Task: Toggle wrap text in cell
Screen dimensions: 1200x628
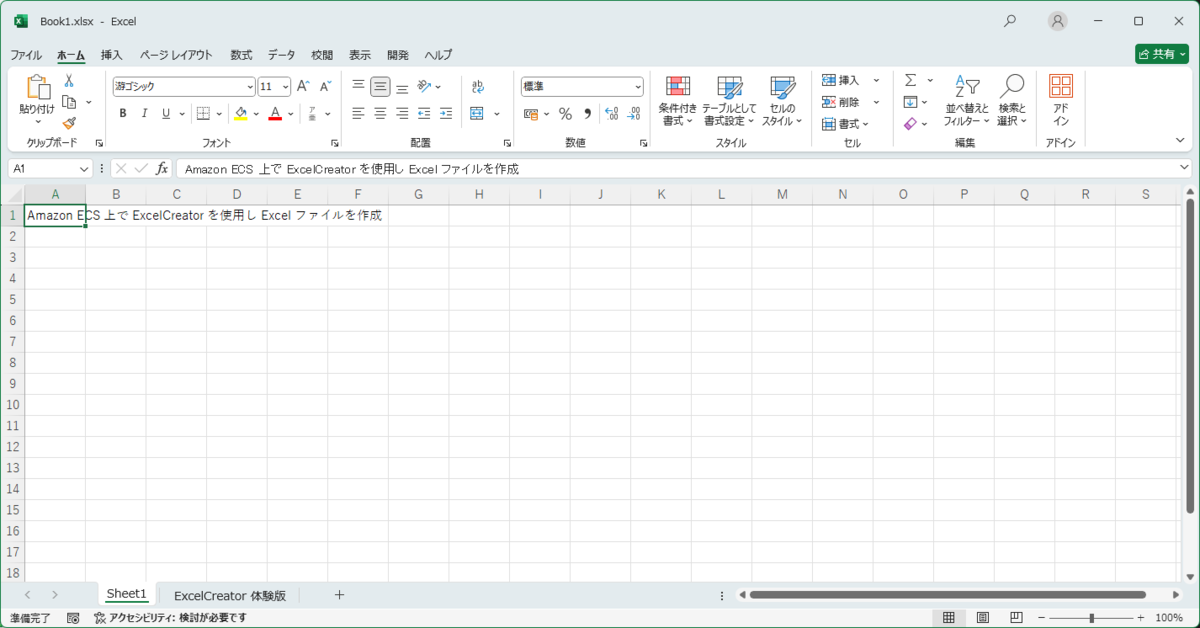Action: click(x=478, y=86)
